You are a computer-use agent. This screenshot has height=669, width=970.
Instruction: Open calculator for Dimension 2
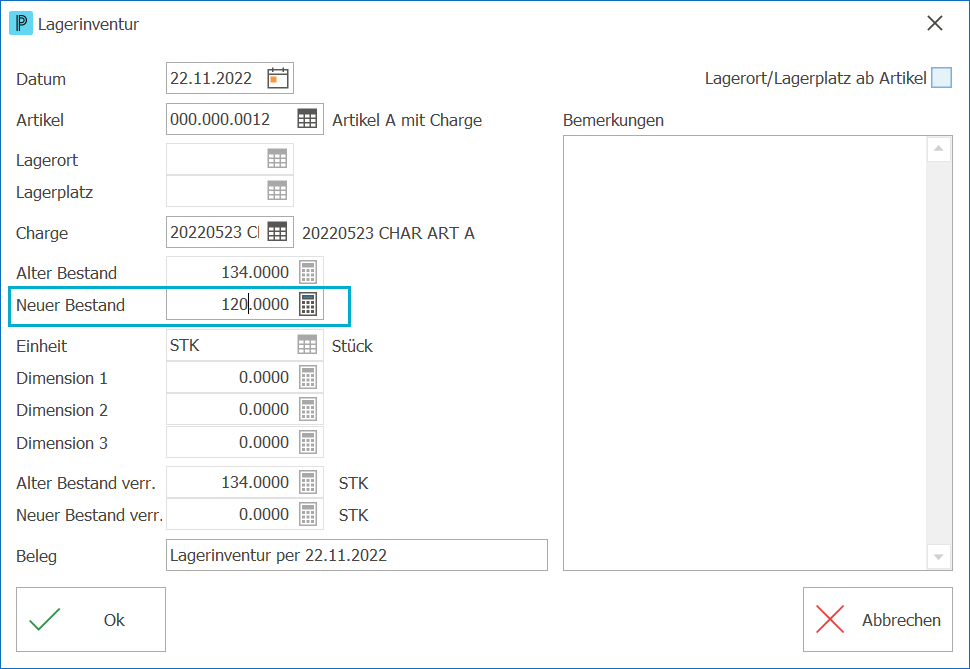[x=308, y=410]
